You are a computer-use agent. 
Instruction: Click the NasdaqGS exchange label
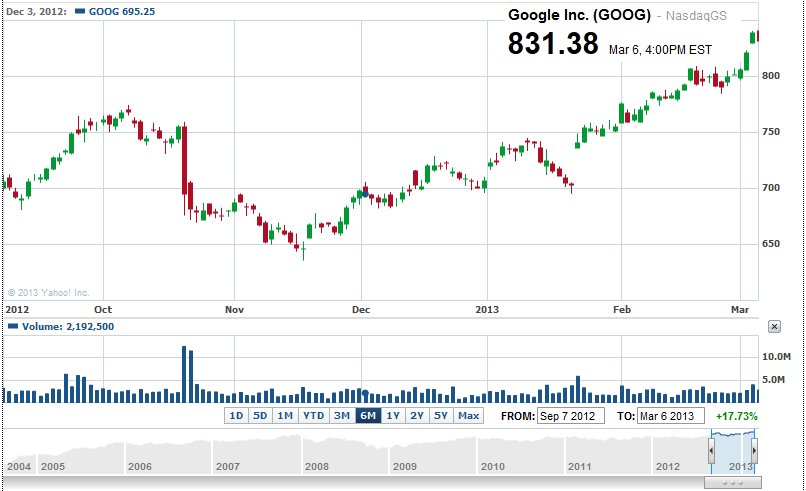pos(697,16)
